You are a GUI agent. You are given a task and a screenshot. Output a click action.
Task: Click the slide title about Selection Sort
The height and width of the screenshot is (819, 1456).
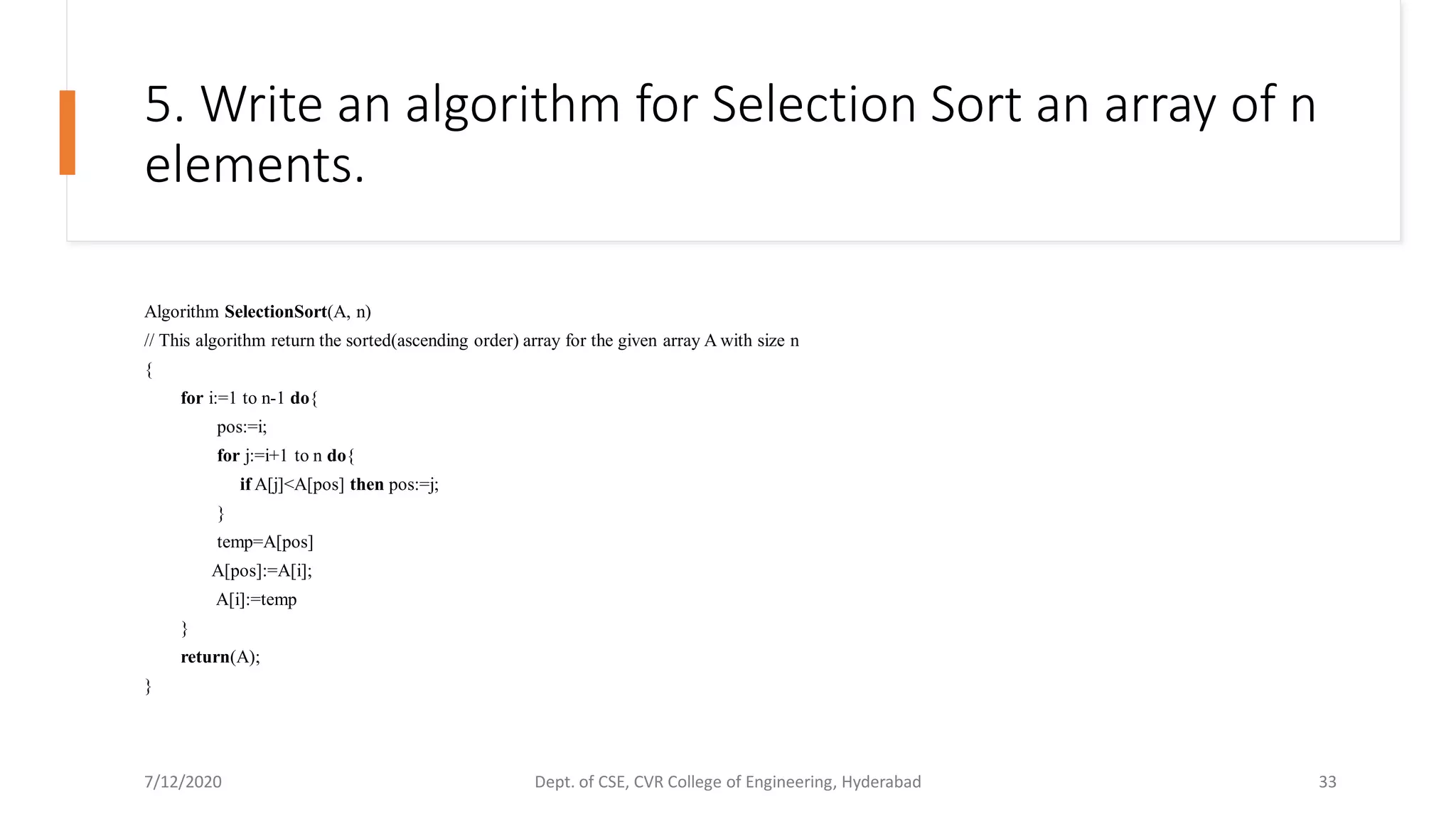pos(729,105)
